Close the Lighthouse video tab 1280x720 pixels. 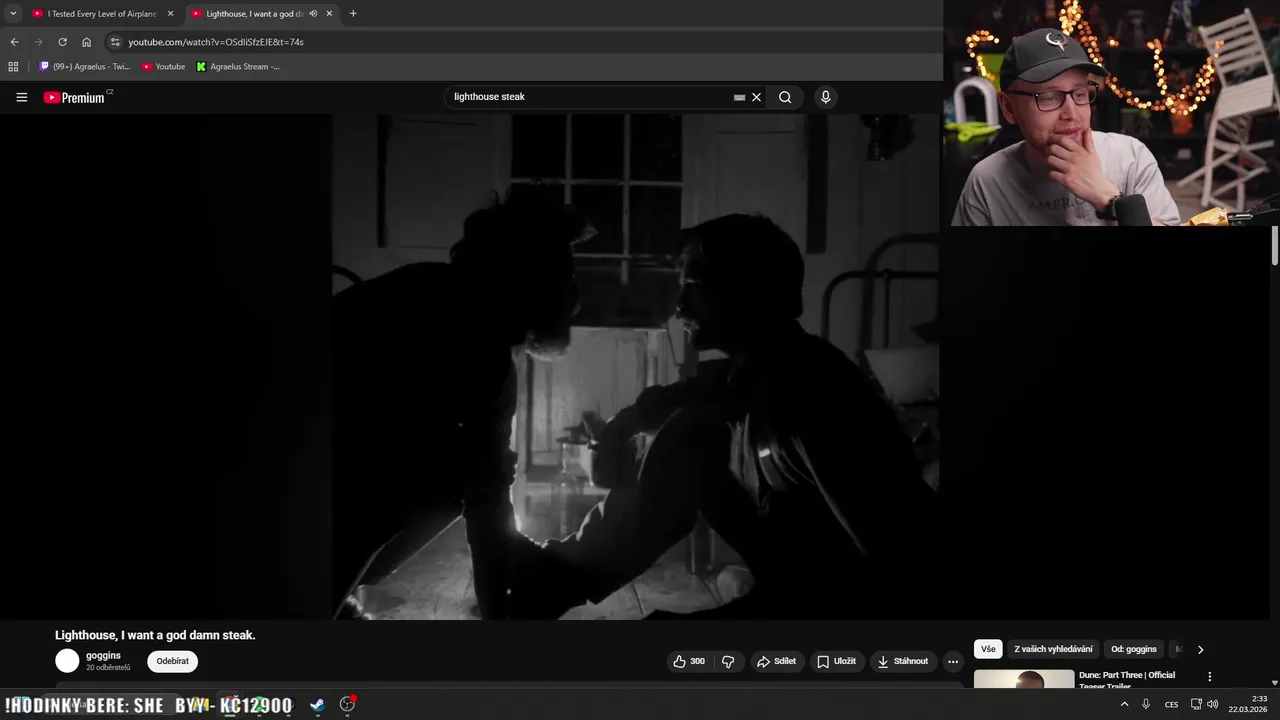329,14
